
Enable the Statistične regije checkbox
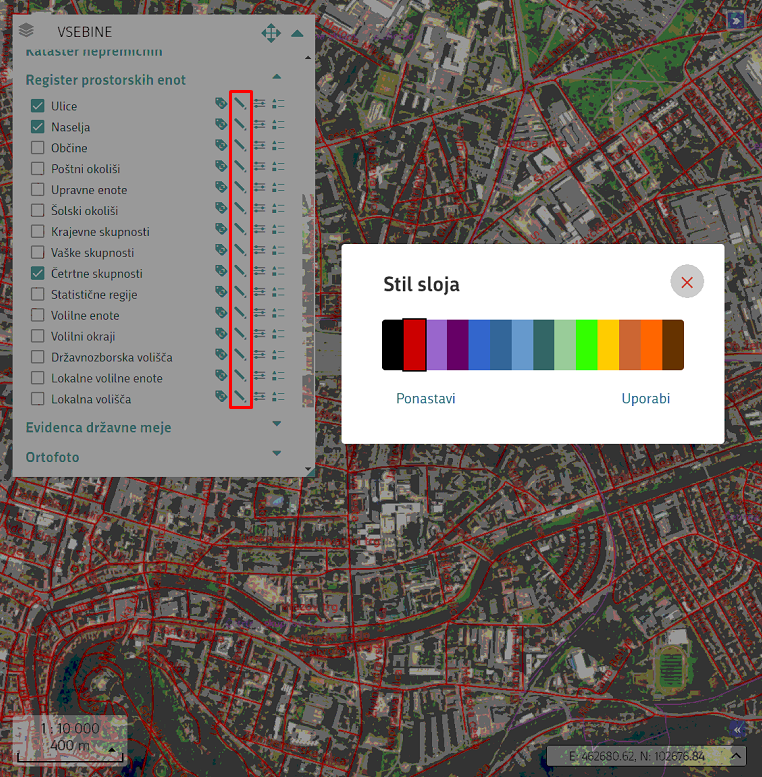pyautogui.click(x=38, y=294)
